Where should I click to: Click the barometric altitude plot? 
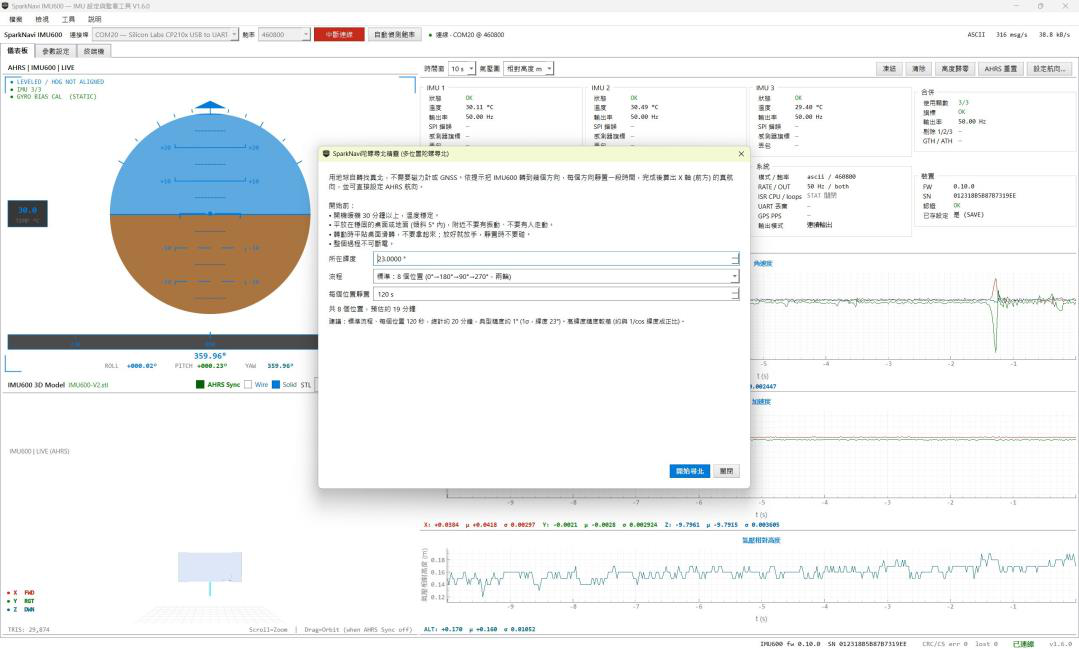click(x=761, y=575)
